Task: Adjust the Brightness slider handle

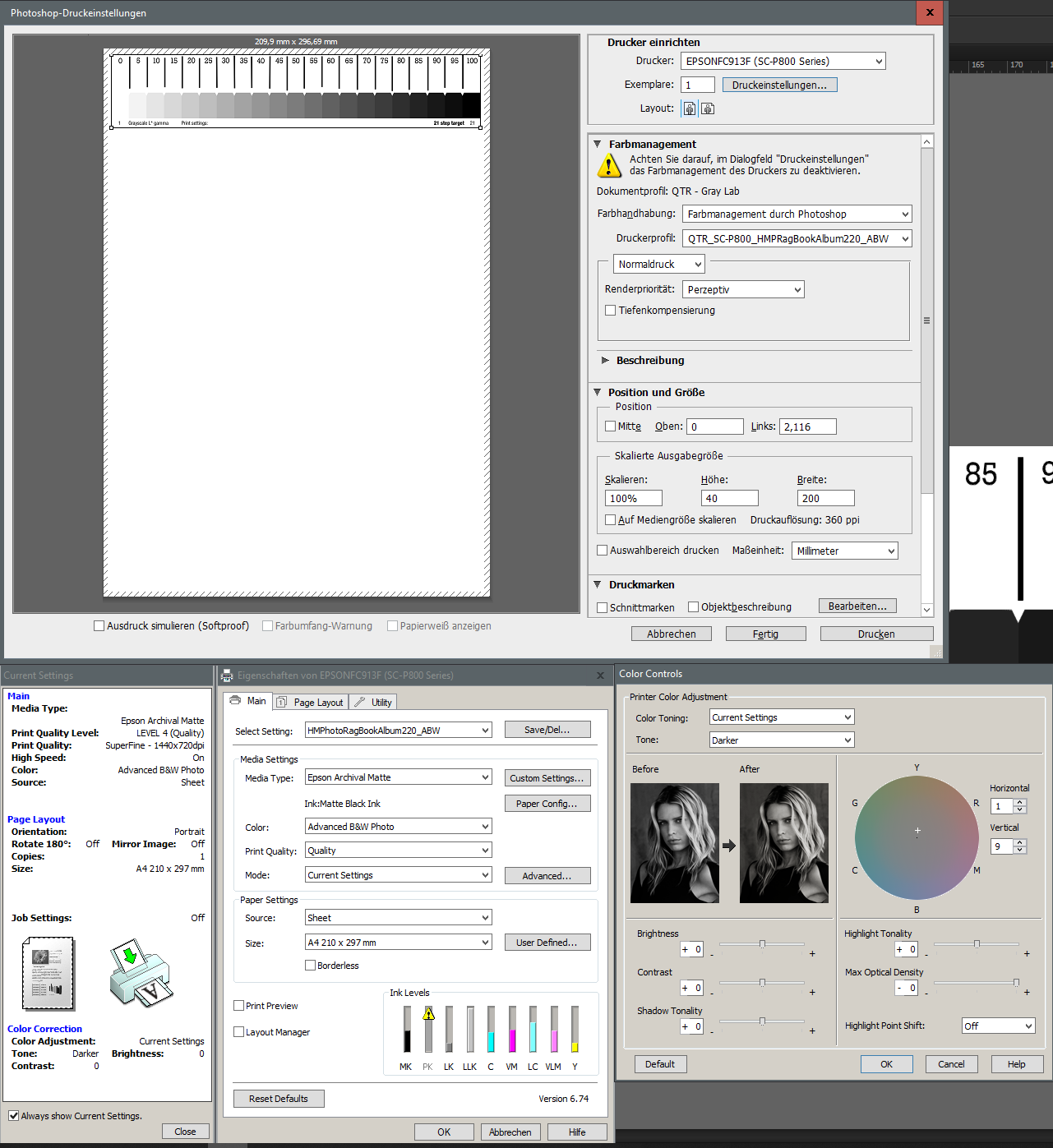Action: 762,944
